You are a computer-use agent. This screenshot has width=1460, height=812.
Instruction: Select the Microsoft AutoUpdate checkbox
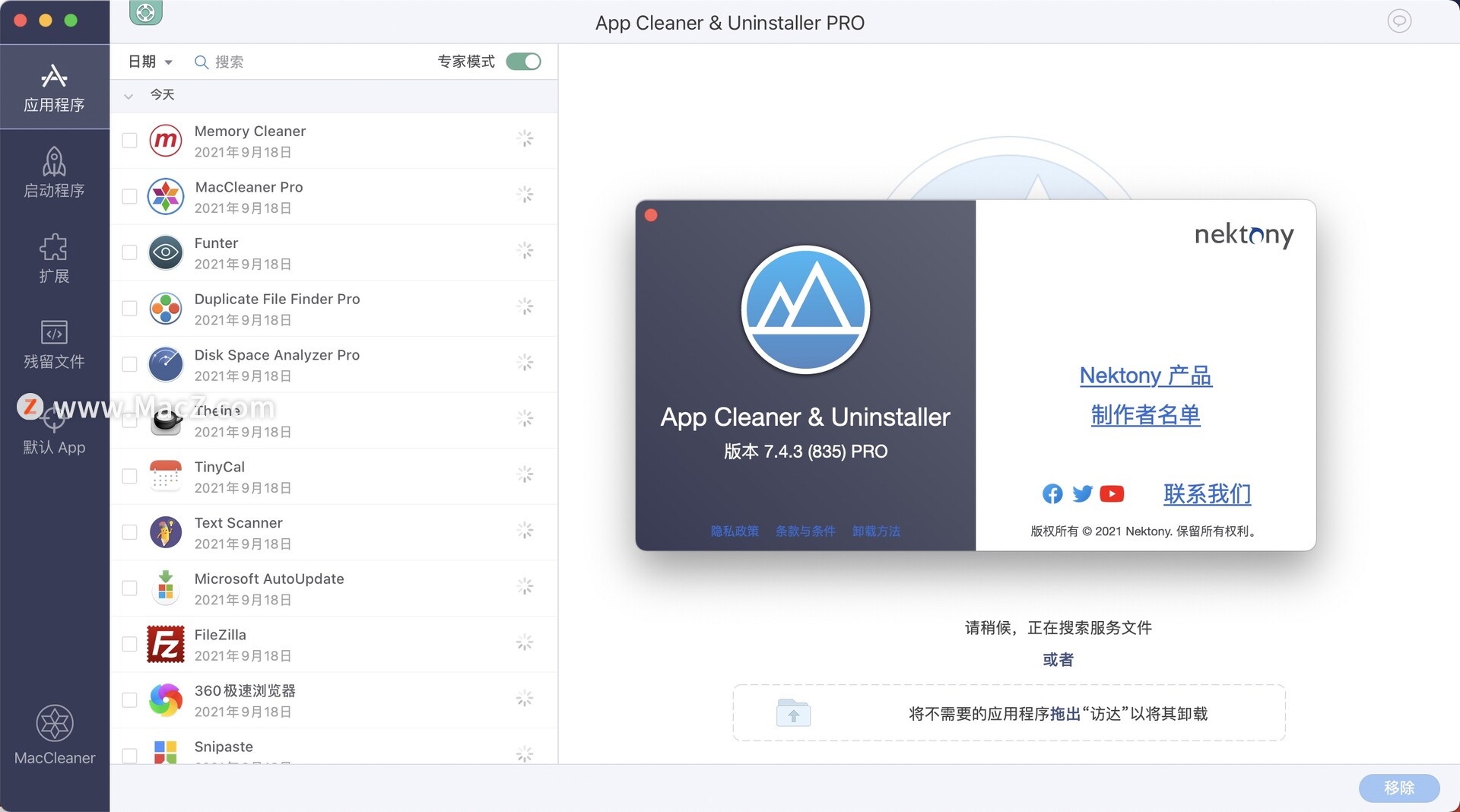[130, 588]
